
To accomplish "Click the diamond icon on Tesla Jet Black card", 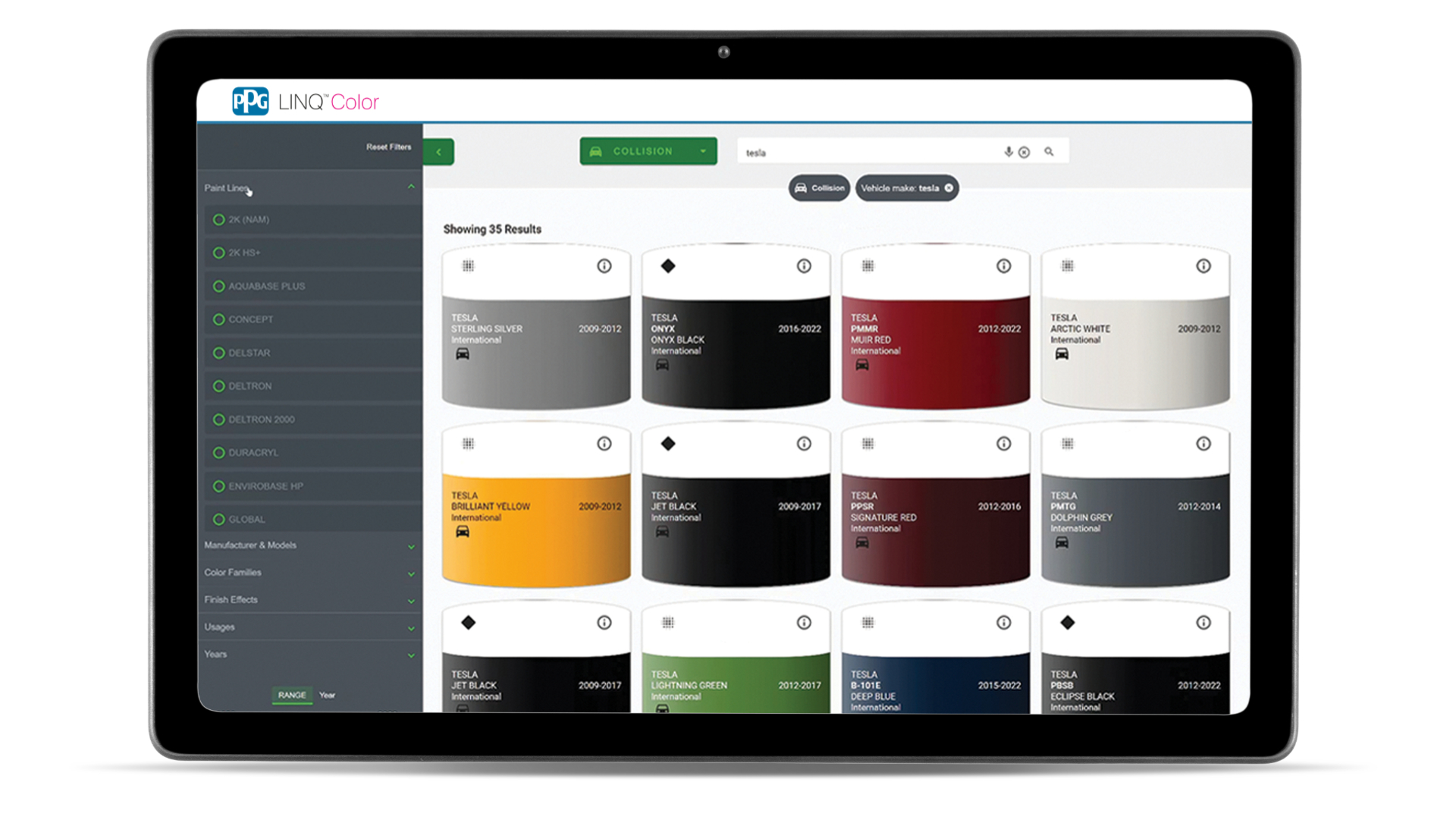I will point(667,444).
